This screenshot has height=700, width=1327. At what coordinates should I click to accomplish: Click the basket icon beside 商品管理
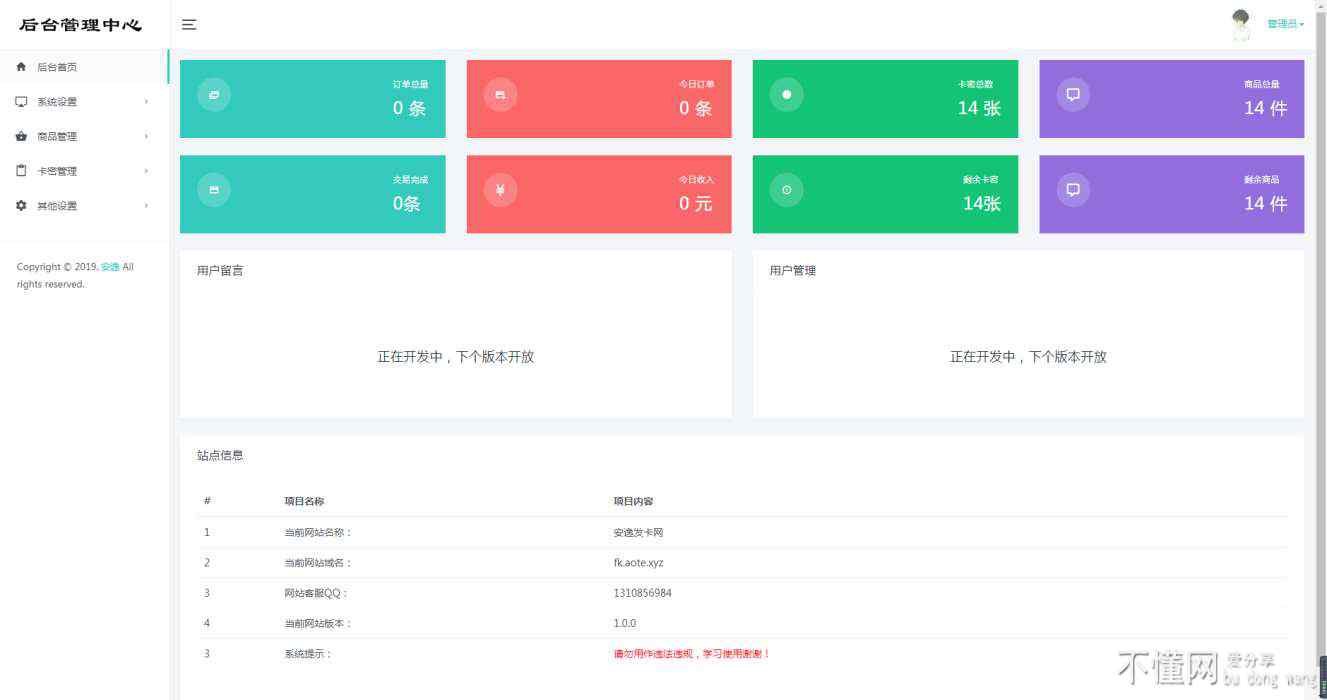pyautogui.click(x=21, y=136)
